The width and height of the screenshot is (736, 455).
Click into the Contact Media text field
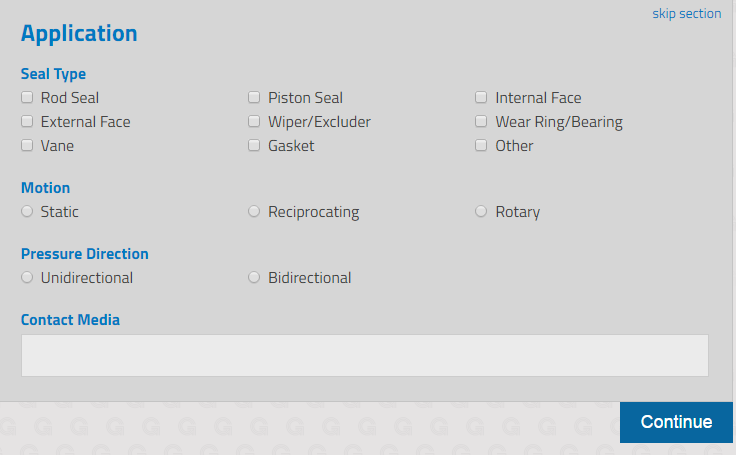tap(364, 355)
